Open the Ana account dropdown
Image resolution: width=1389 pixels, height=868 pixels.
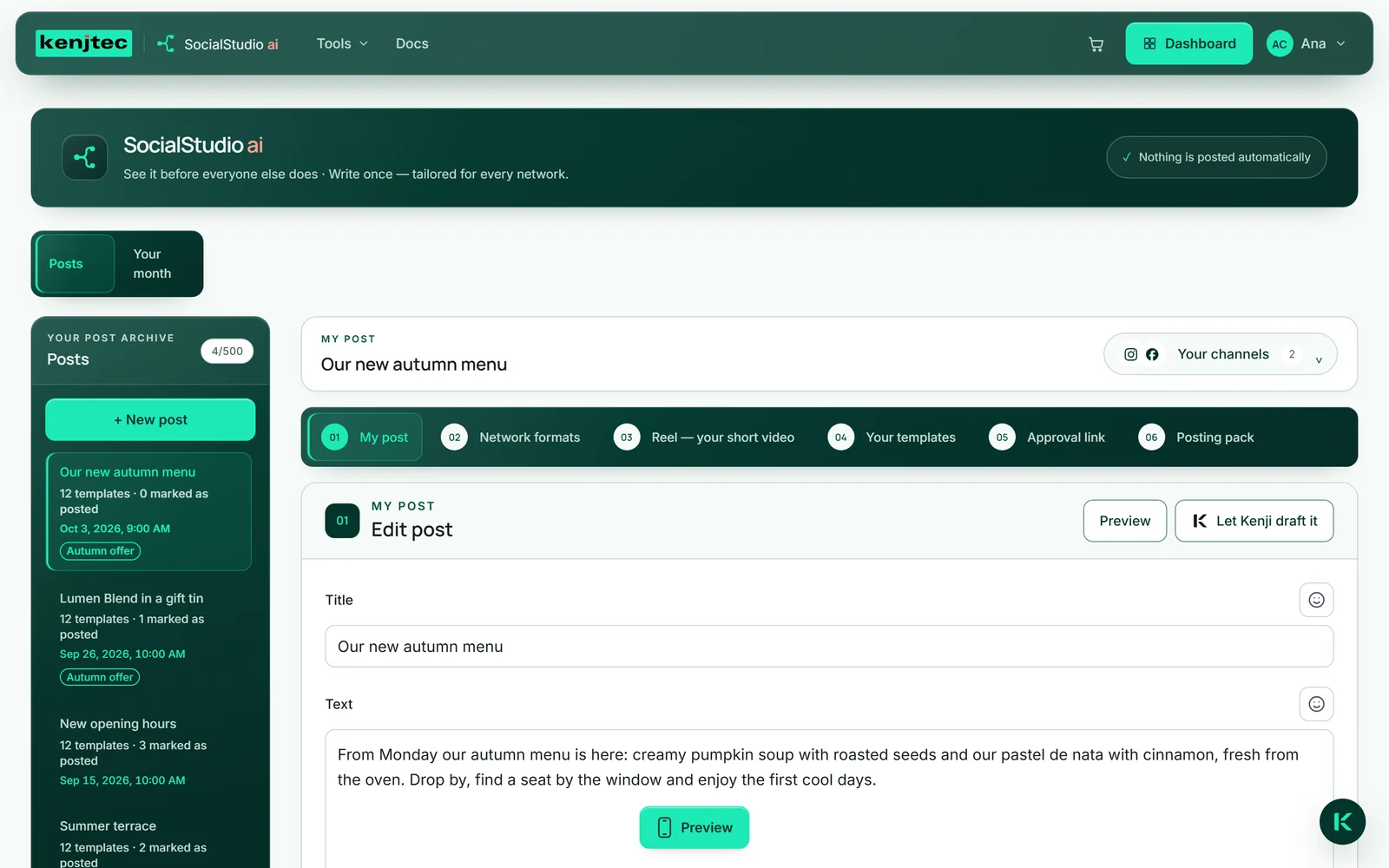[1307, 44]
